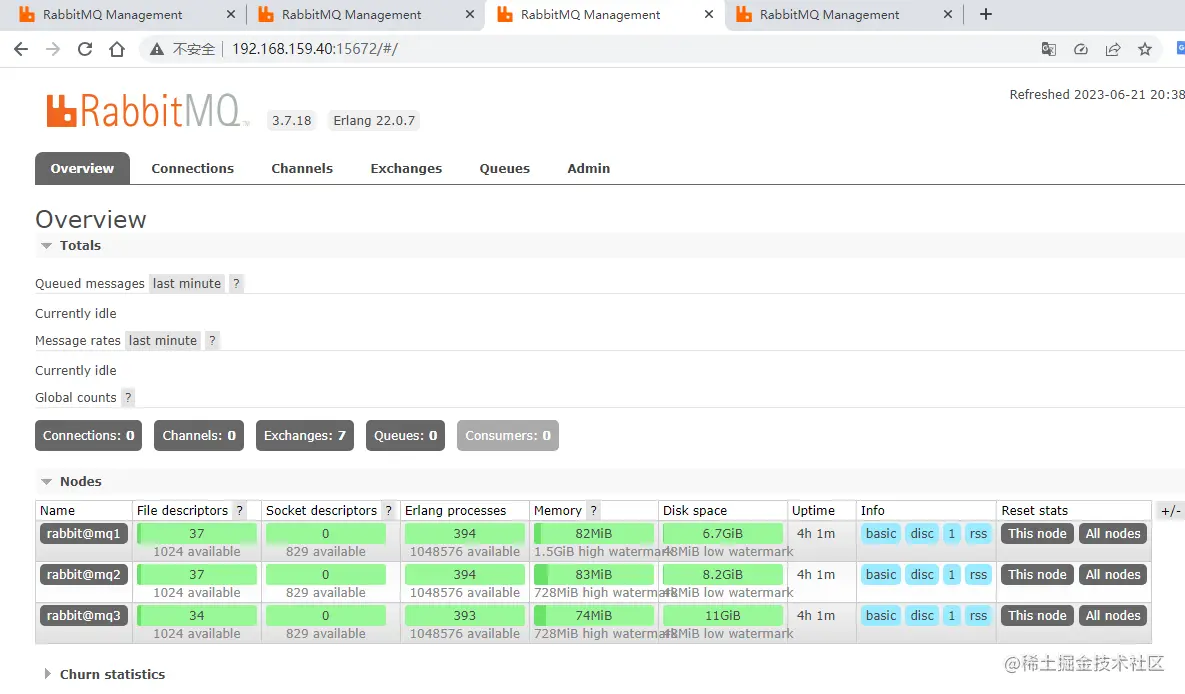The height and width of the screenshot is (694, 1185).
Task: Close the first RabbitMQ Management tab
Action: (231, 14)
